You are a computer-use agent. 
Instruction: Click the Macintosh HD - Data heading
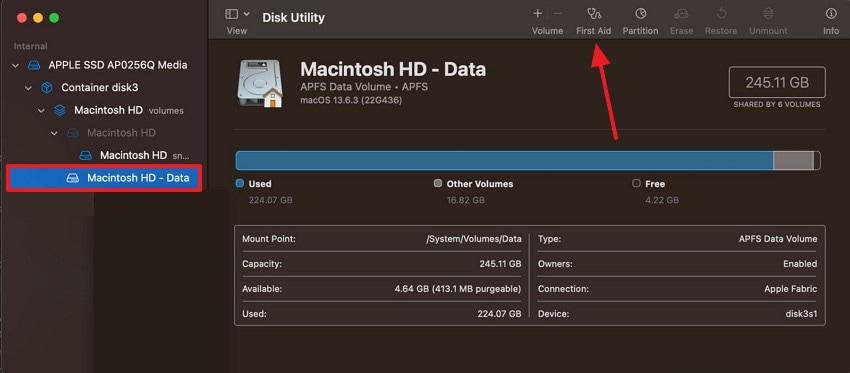(393, 69)
